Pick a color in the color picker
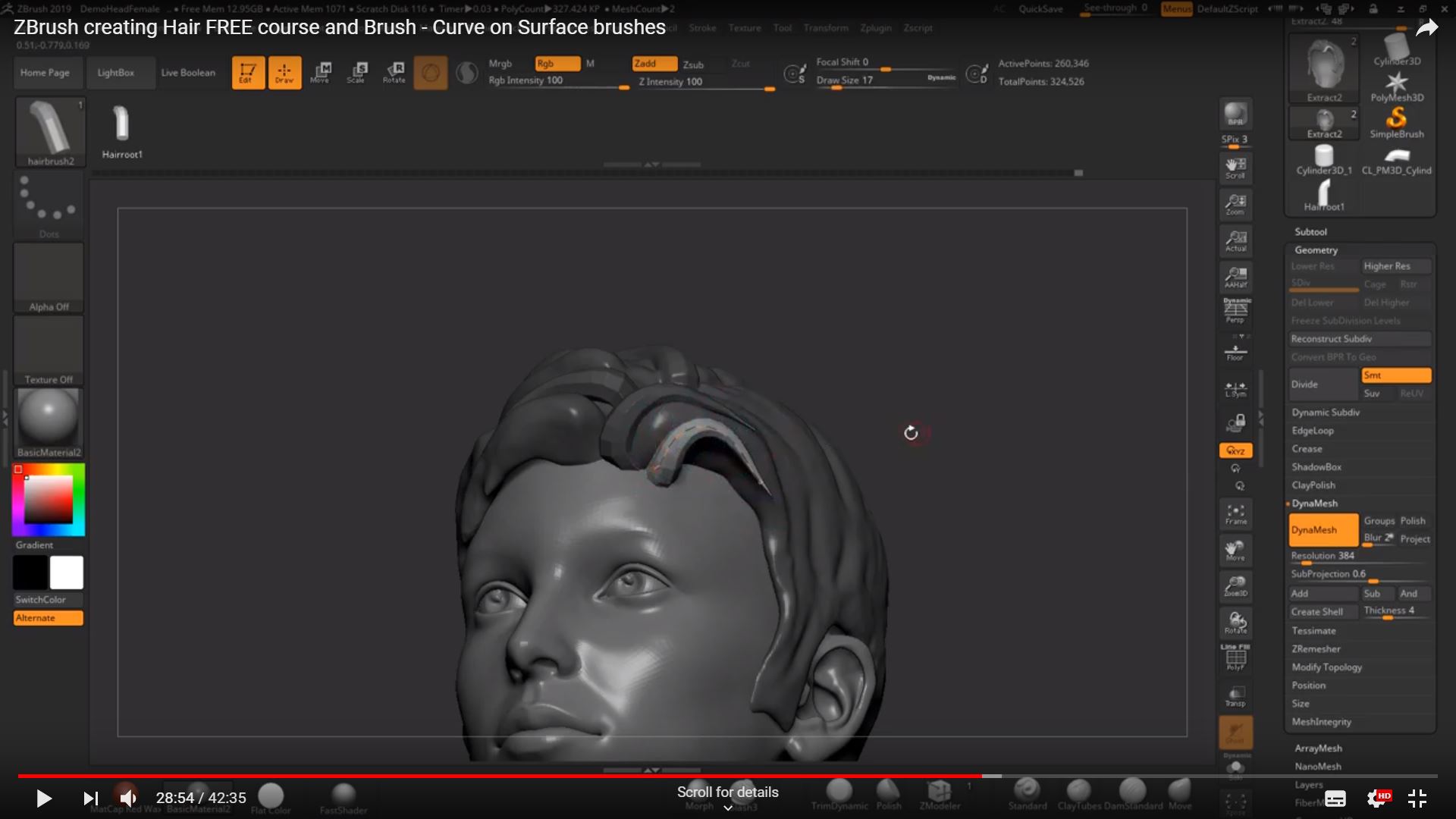 (49, 500)
